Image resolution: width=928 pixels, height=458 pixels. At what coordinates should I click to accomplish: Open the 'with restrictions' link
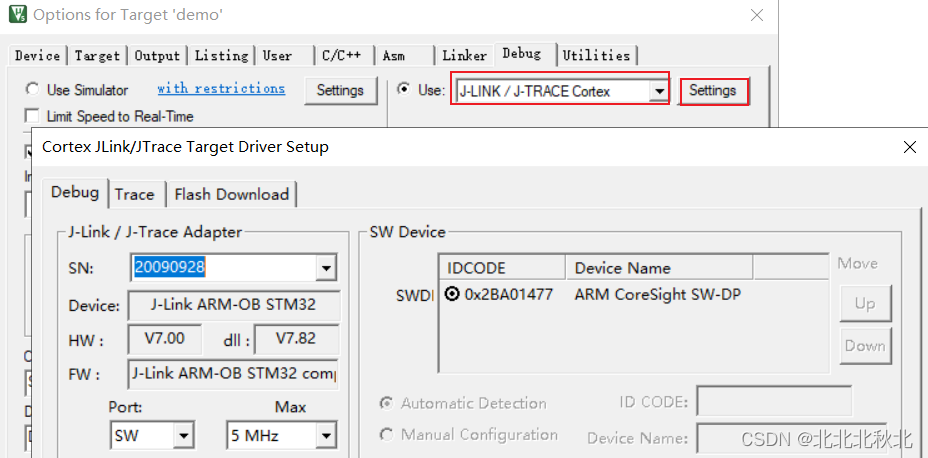coord(221,89)
